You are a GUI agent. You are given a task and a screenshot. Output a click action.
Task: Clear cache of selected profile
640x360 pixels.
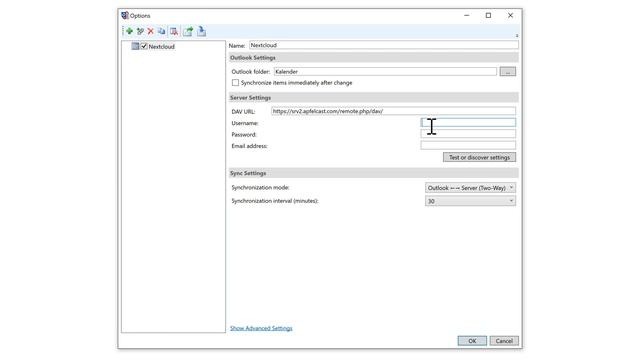(x=174, y=31)
